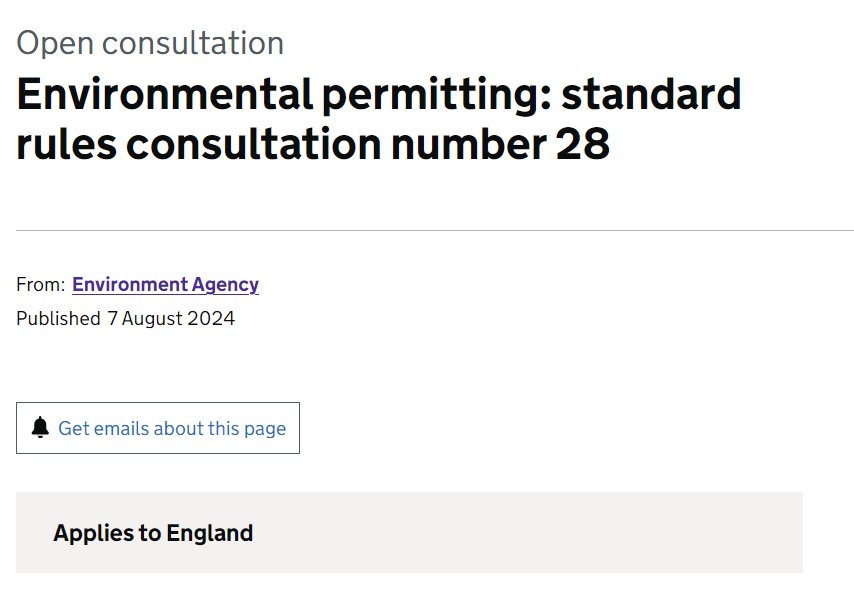
Task: Click the horizontal divider line under the title
Action: 435,230
